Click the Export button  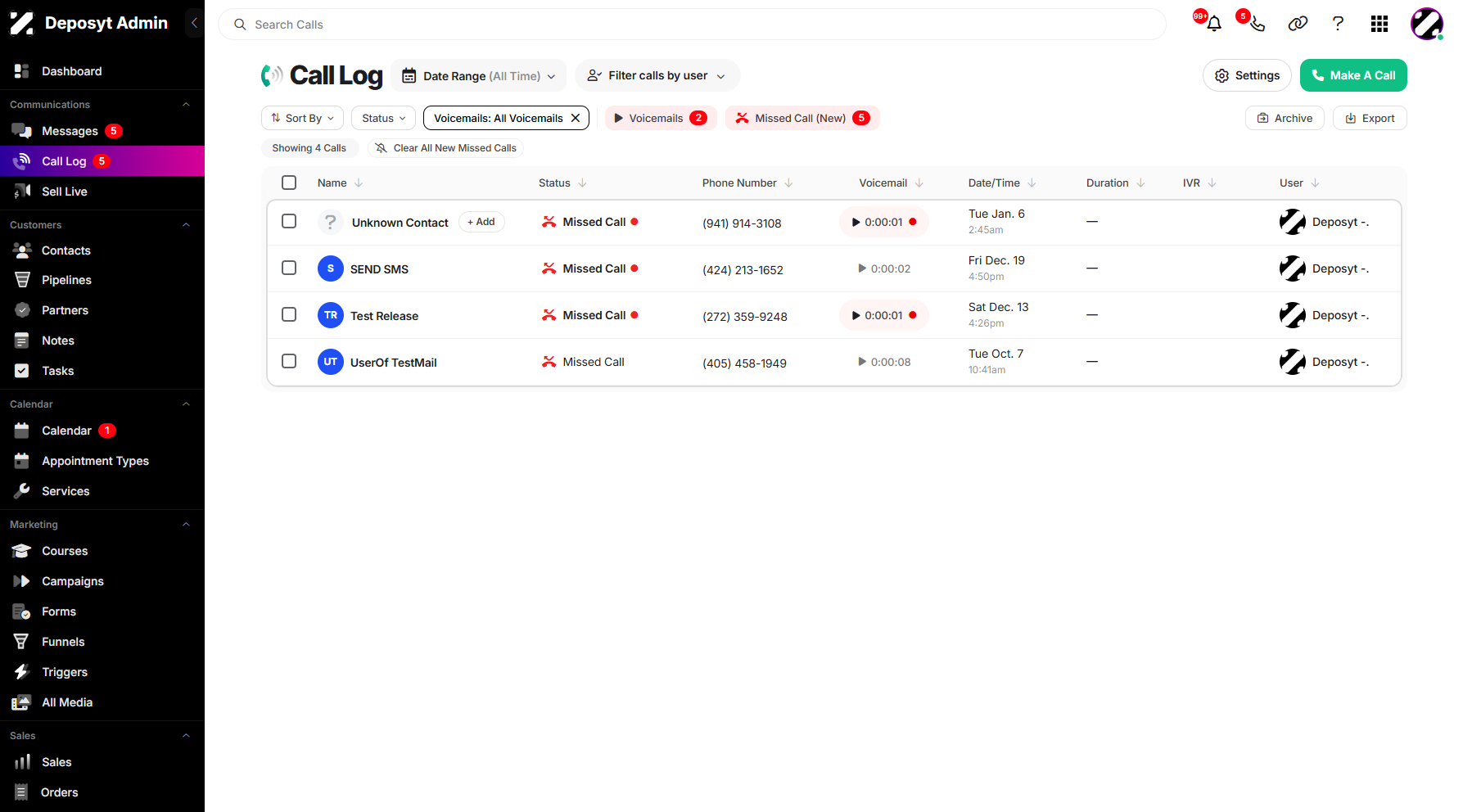[1370, 118]
